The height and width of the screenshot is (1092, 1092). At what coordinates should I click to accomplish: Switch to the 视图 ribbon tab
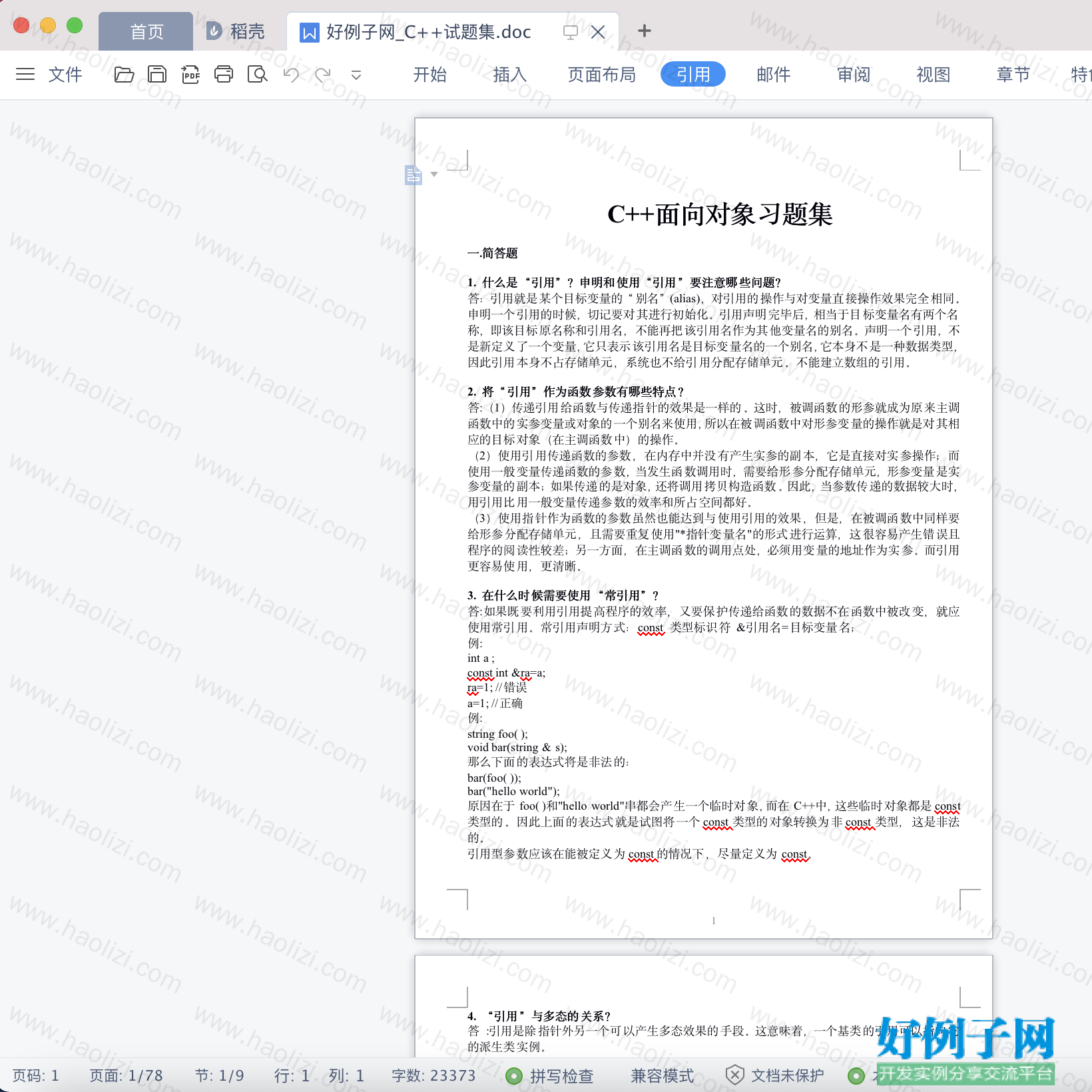933,75
